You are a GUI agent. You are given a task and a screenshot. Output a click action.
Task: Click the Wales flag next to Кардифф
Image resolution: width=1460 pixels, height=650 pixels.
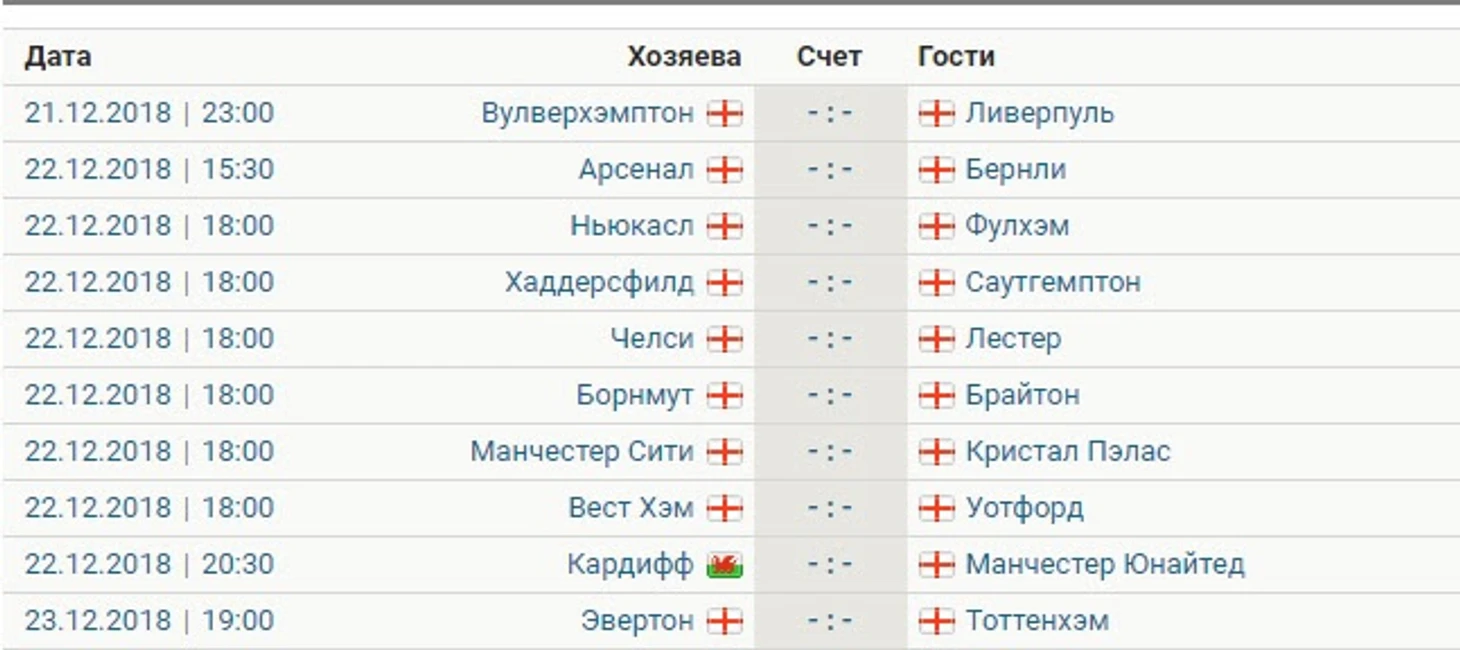coord(725,566)
